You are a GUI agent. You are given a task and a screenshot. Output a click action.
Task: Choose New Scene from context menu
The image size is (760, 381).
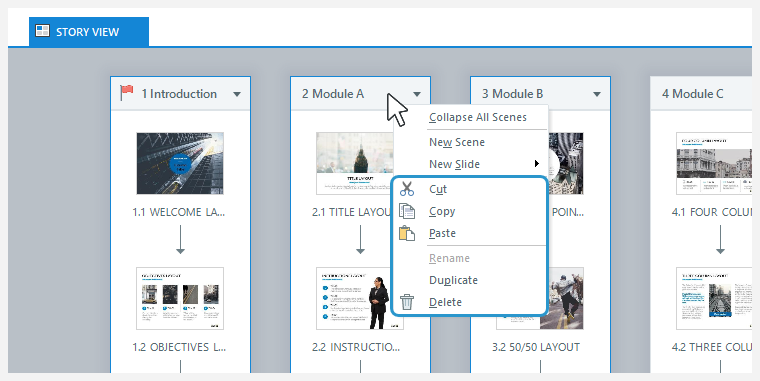(x=457, y=142)
